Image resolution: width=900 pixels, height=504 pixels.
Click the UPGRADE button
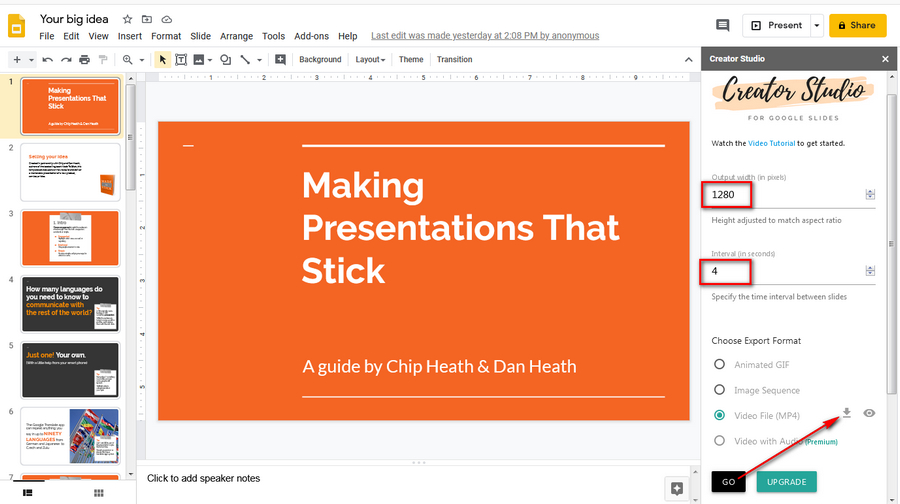(x=786, y=482)
